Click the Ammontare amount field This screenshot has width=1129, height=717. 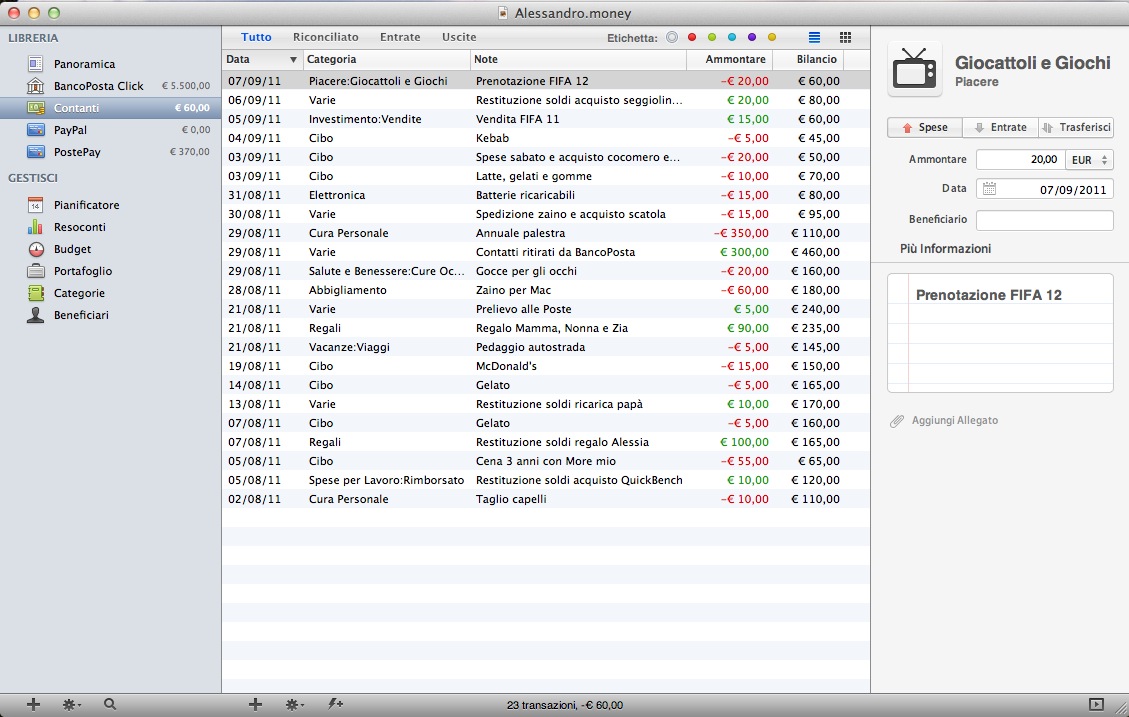coord(1020,160)
